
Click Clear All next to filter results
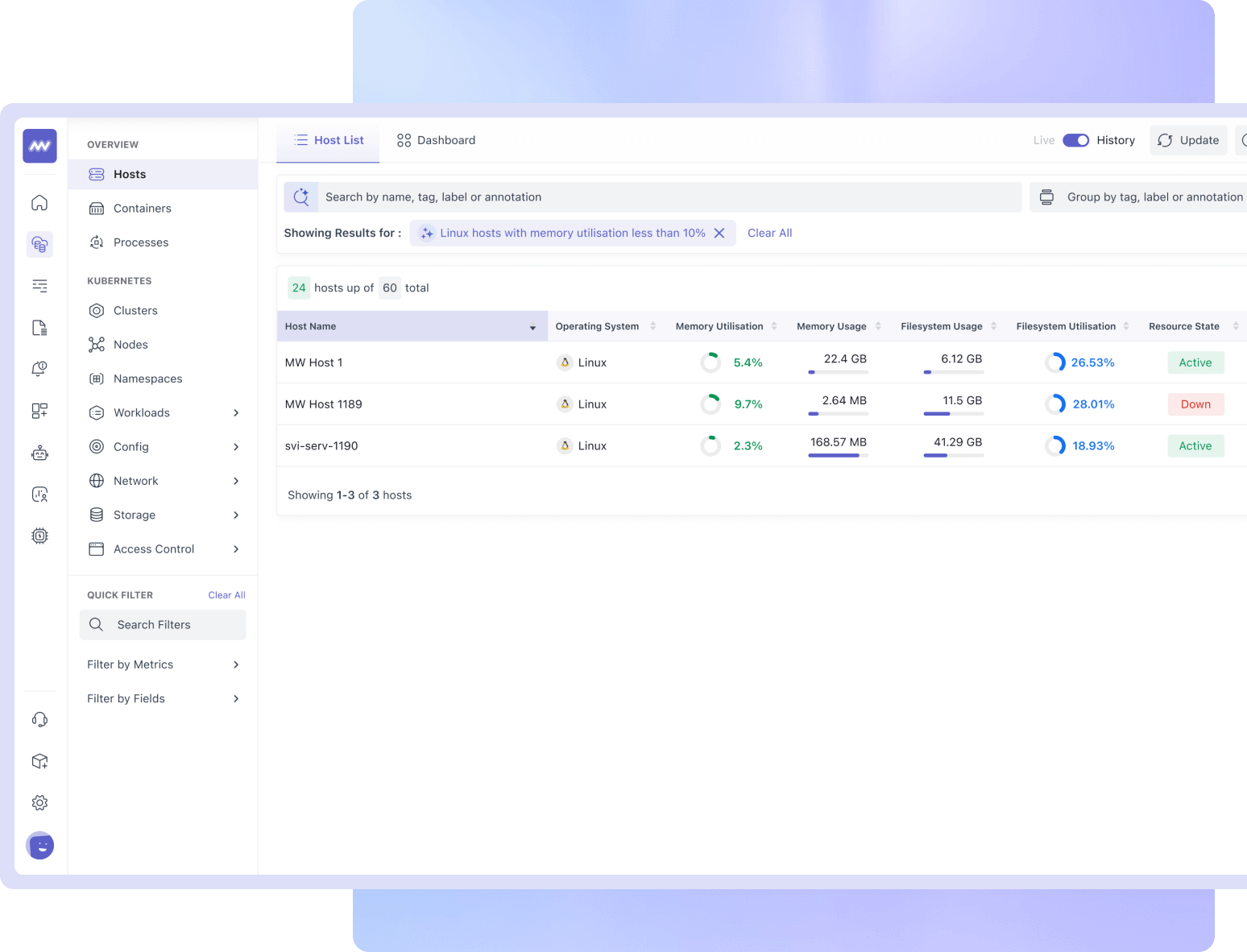tap(769, 233)
